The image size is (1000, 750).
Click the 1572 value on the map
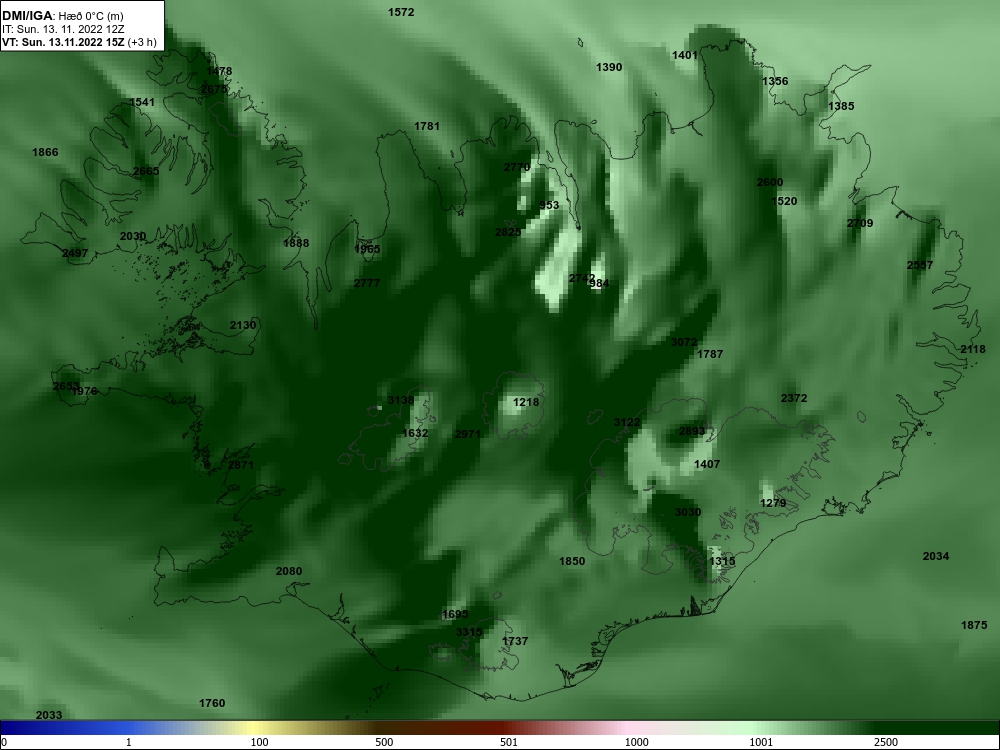(401, 12)
